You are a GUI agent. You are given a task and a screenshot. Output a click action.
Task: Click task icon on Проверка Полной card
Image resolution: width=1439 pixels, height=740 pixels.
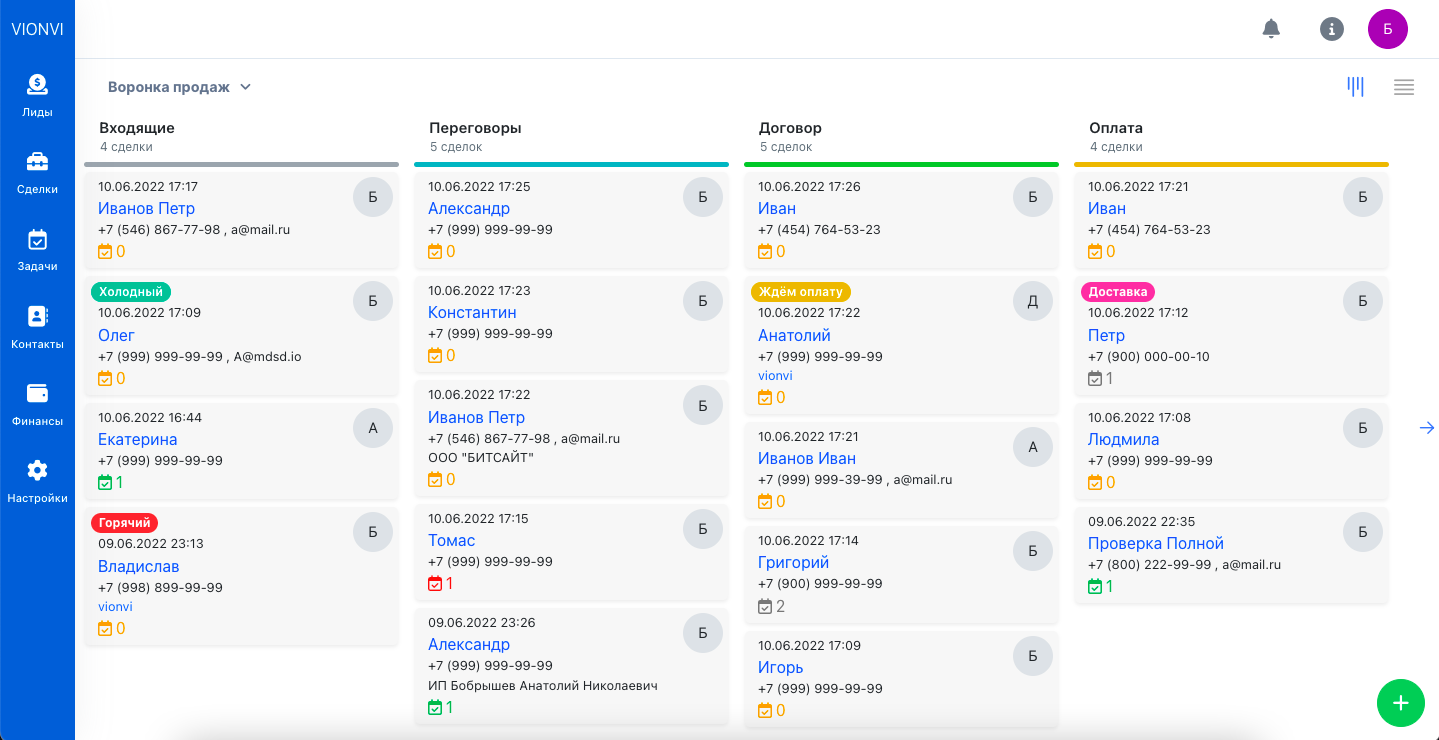coord(1095,586)
